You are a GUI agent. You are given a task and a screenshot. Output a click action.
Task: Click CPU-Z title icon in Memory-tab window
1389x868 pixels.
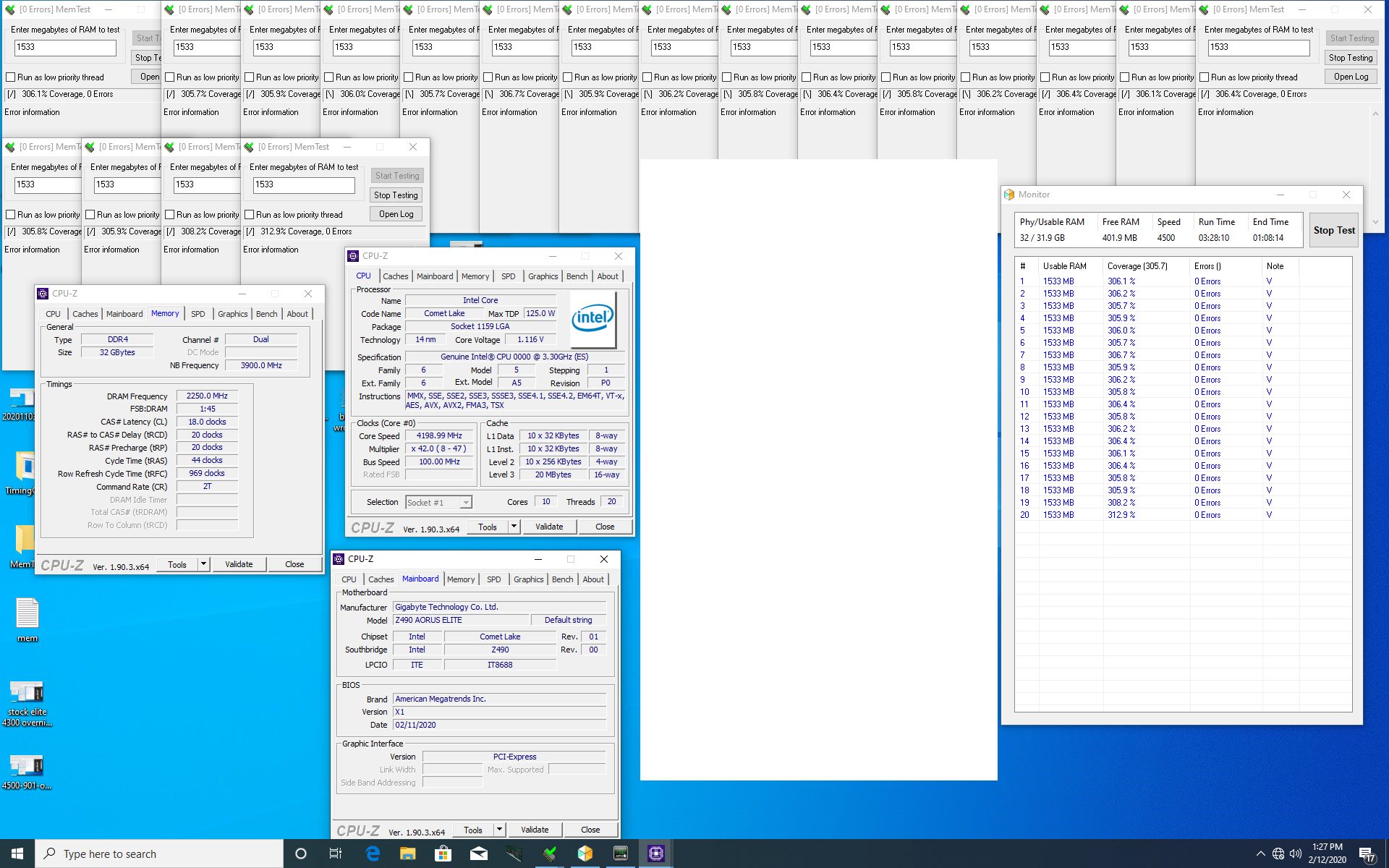(43, 294)
